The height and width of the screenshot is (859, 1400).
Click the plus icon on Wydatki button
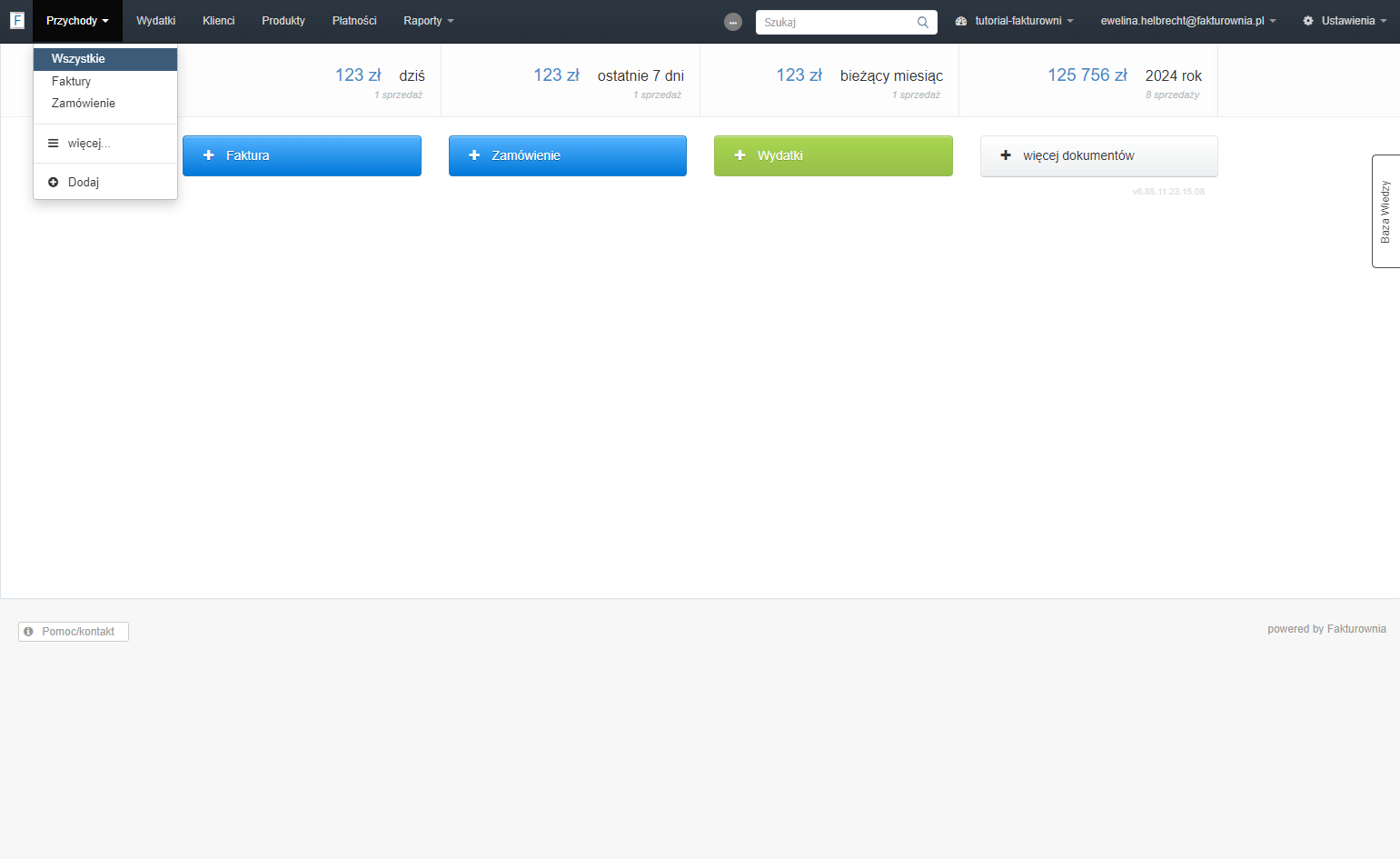(740, 155)
